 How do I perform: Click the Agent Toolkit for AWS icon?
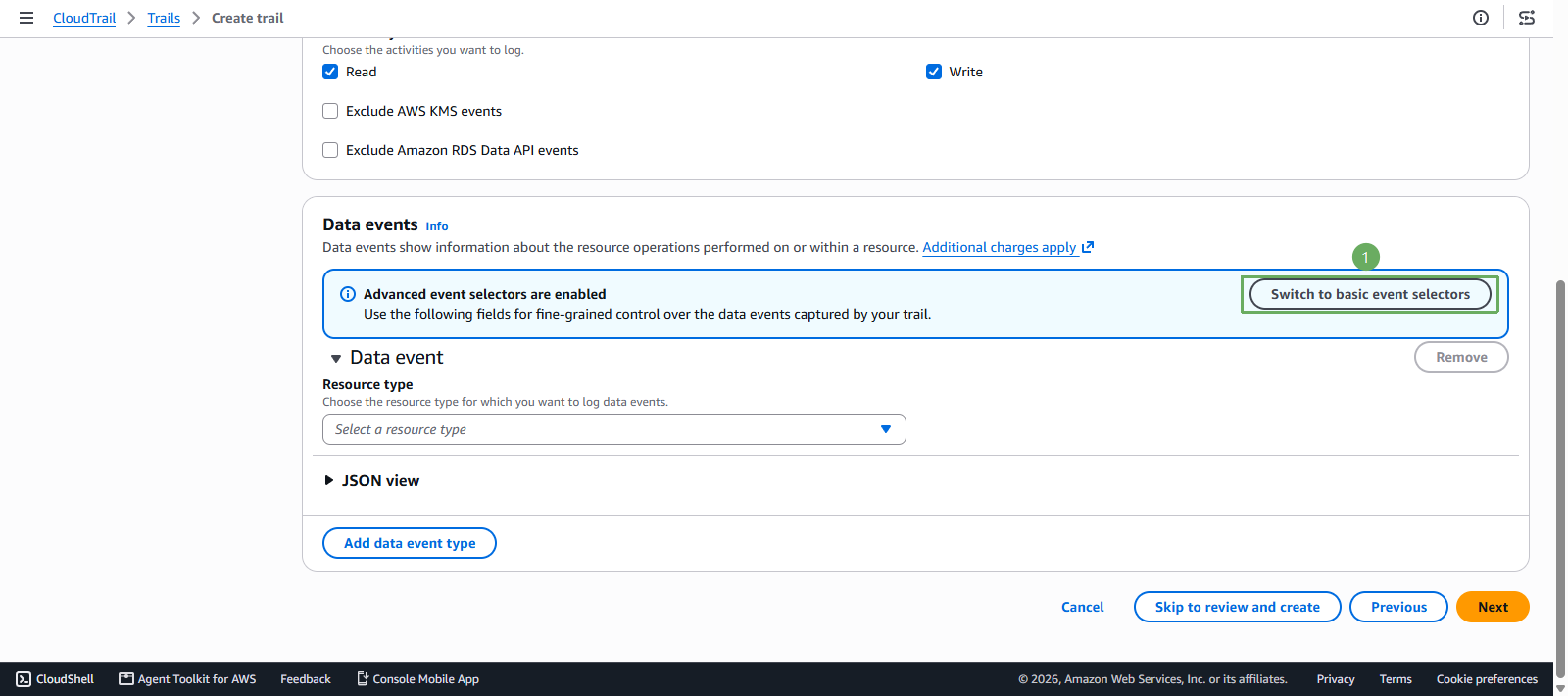126,678
